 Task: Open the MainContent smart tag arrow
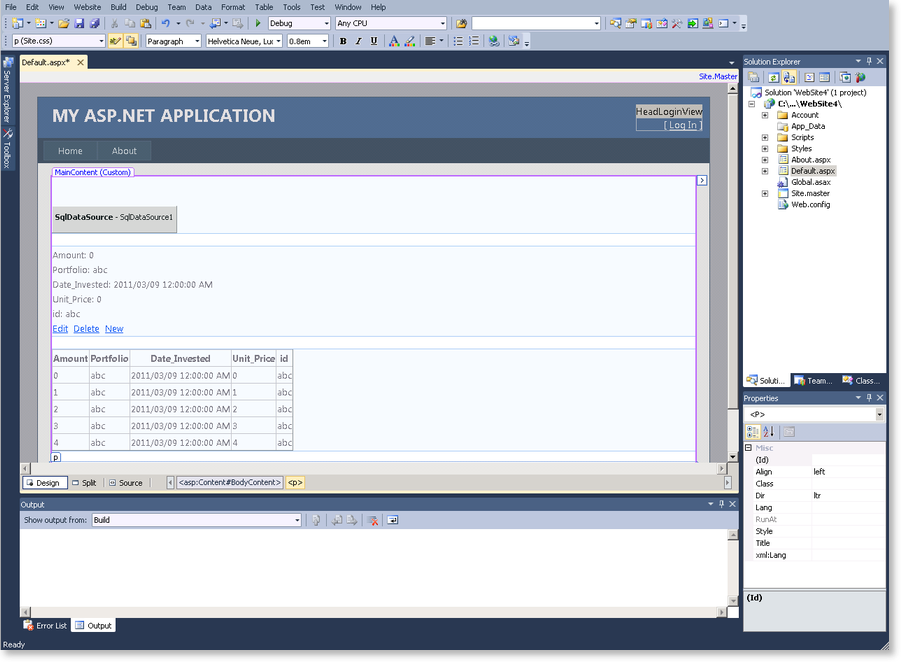tap(702, 180)
